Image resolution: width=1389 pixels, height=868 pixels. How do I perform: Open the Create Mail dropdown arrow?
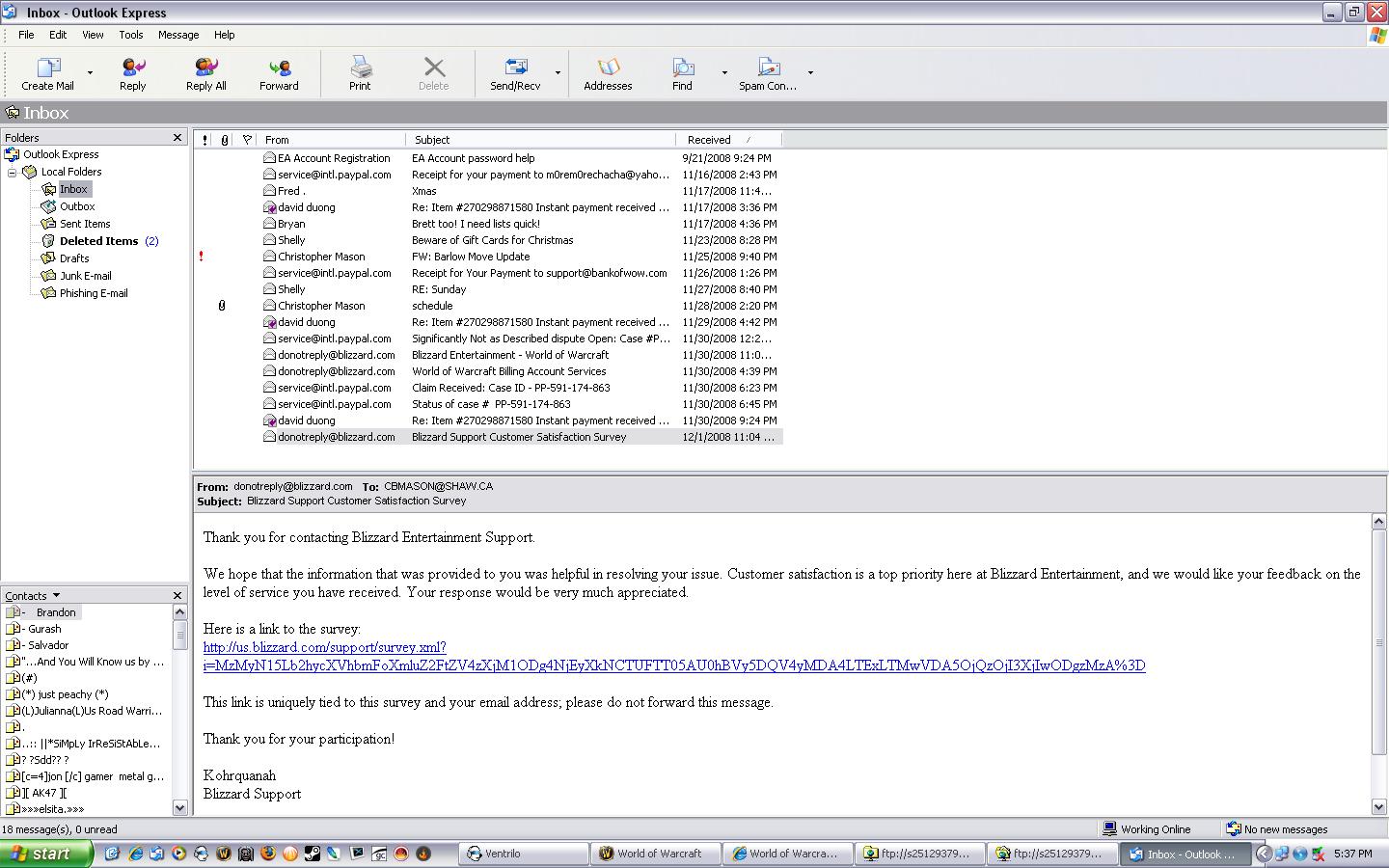91,73
